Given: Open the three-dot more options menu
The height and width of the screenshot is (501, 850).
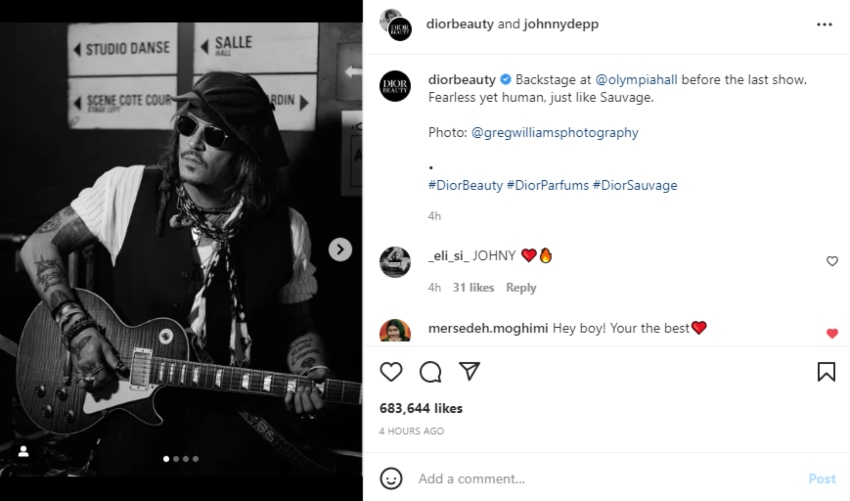Looking at the screenshot, I should click(x=824, y=24).
